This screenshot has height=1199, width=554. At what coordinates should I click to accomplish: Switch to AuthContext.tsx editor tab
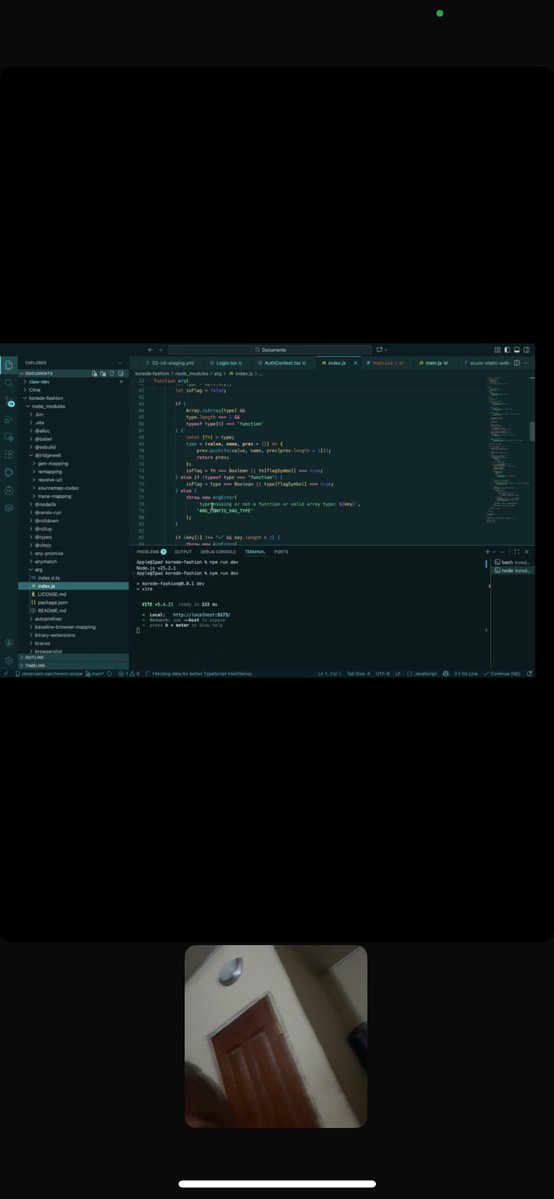284,362
